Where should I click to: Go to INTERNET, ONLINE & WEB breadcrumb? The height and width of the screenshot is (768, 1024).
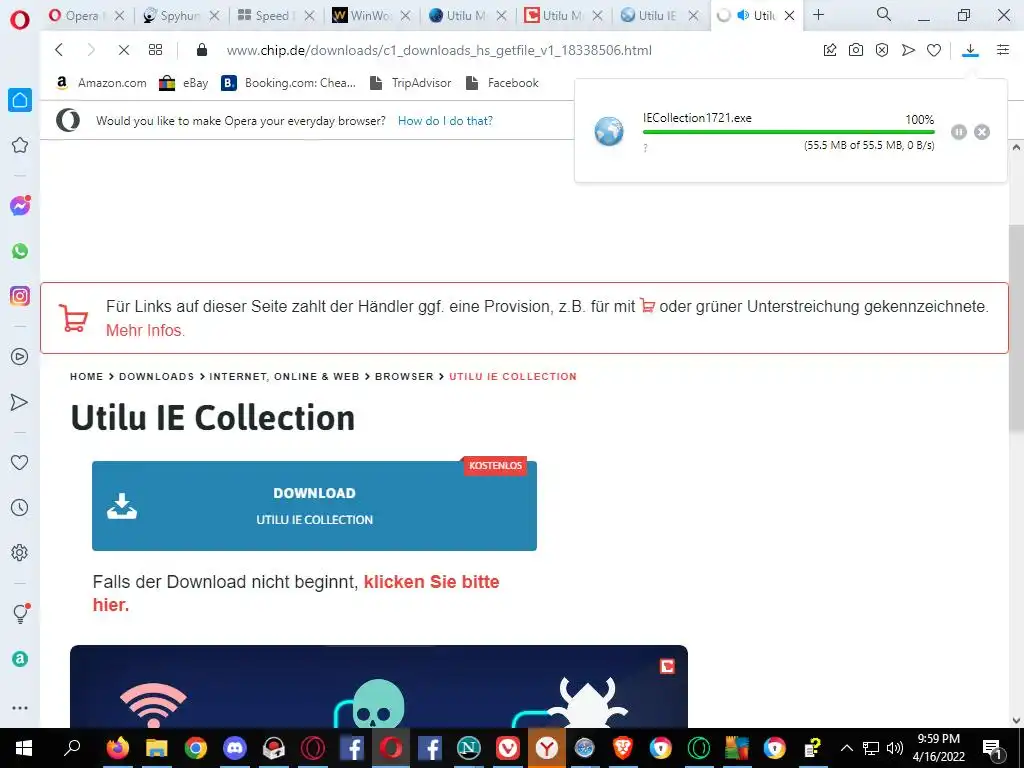coord(284,377)
